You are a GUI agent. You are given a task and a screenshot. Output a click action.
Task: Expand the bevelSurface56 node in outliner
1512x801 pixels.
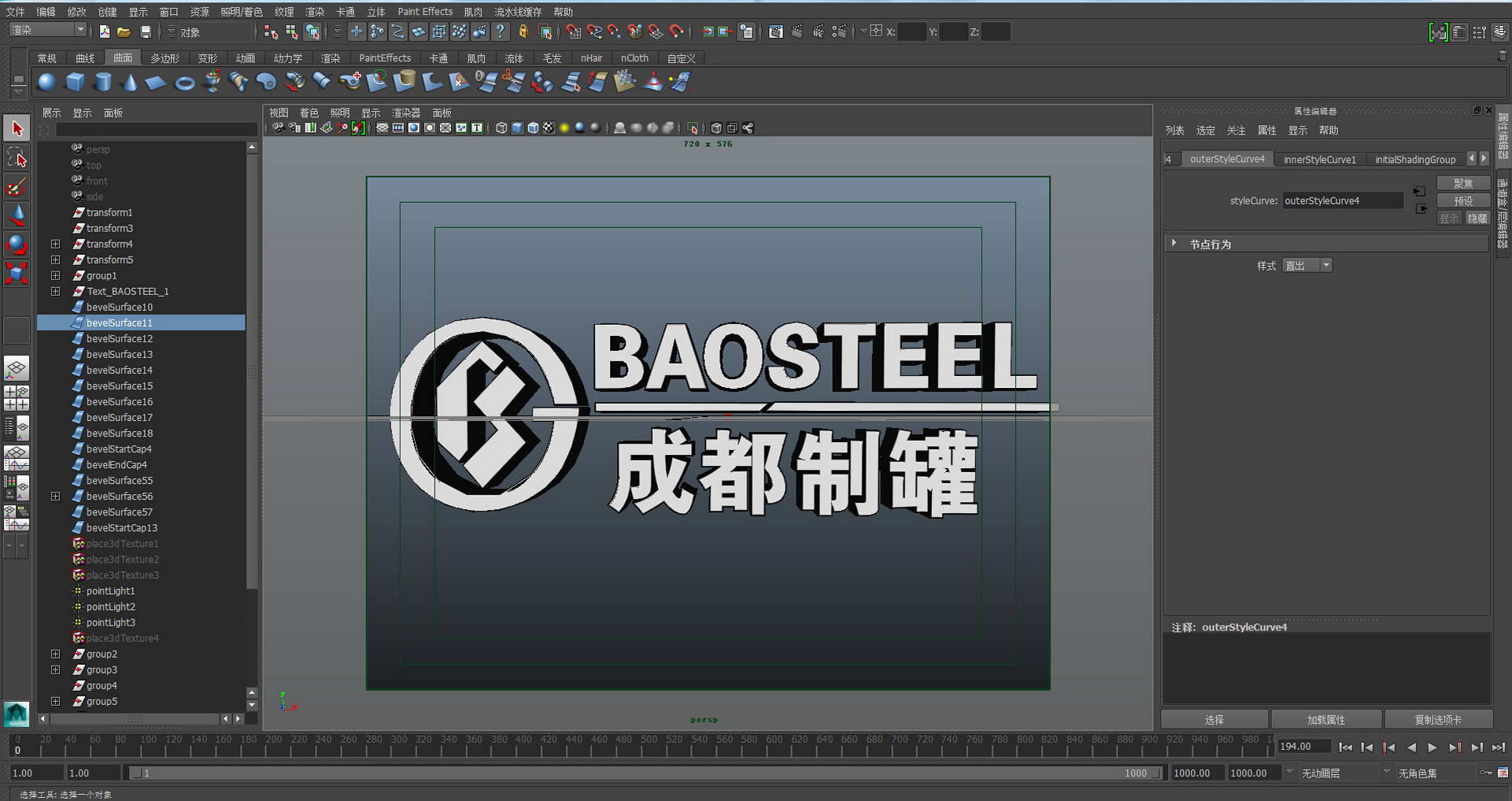[55, 496]
